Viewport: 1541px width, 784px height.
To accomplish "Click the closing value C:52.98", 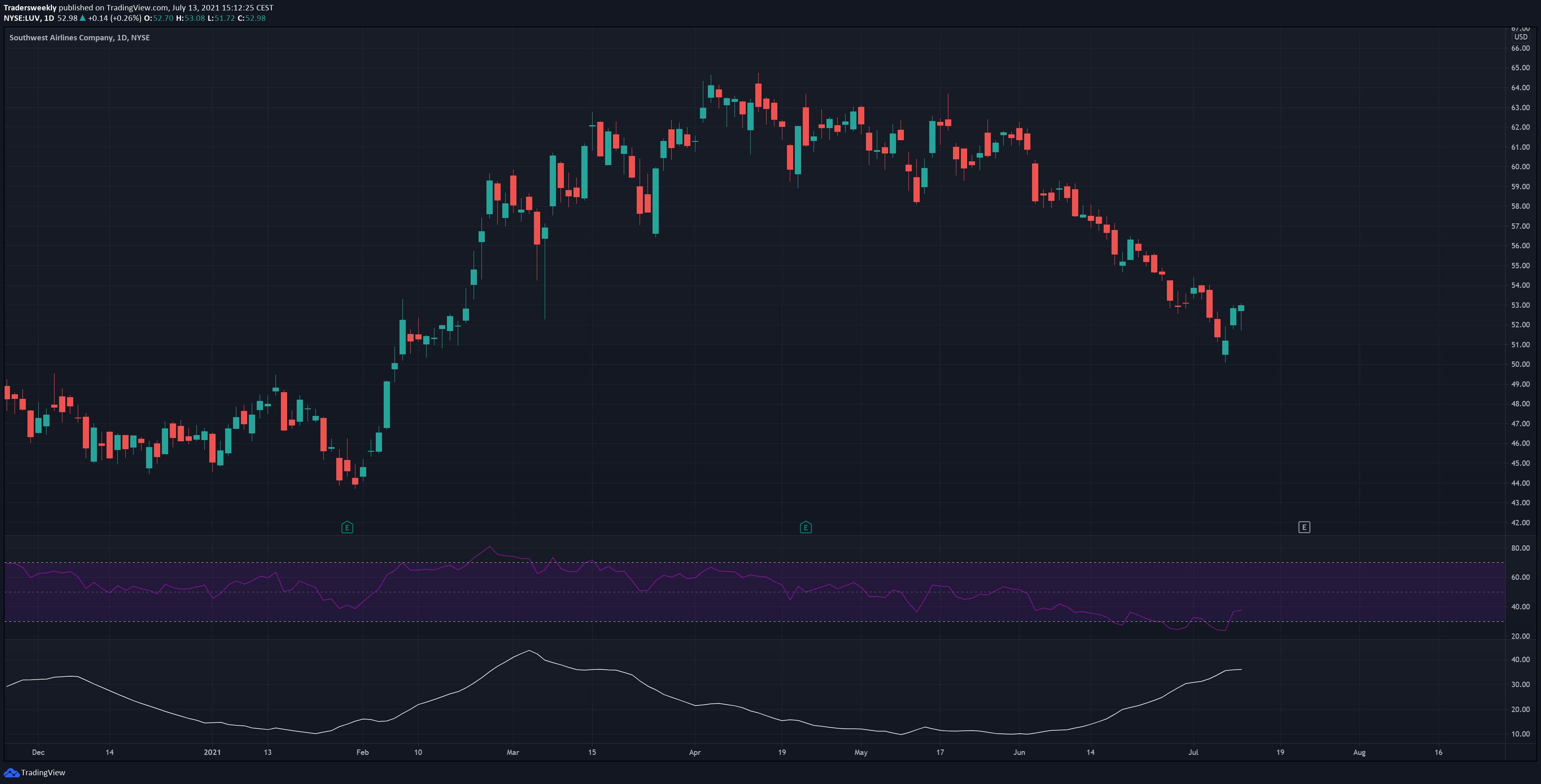I will click(251, 18).
